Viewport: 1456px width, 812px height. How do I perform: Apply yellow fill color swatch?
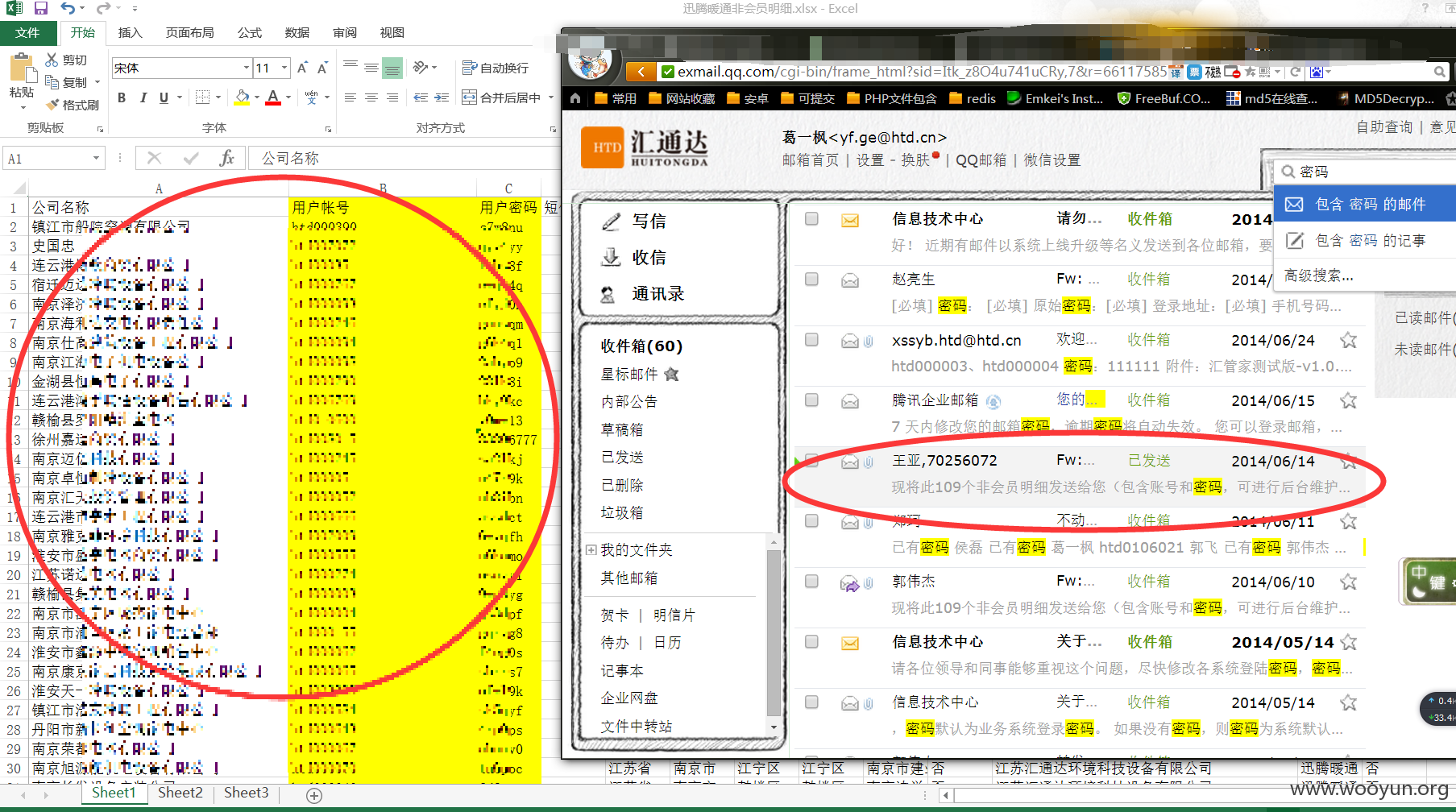coord(242,97)
